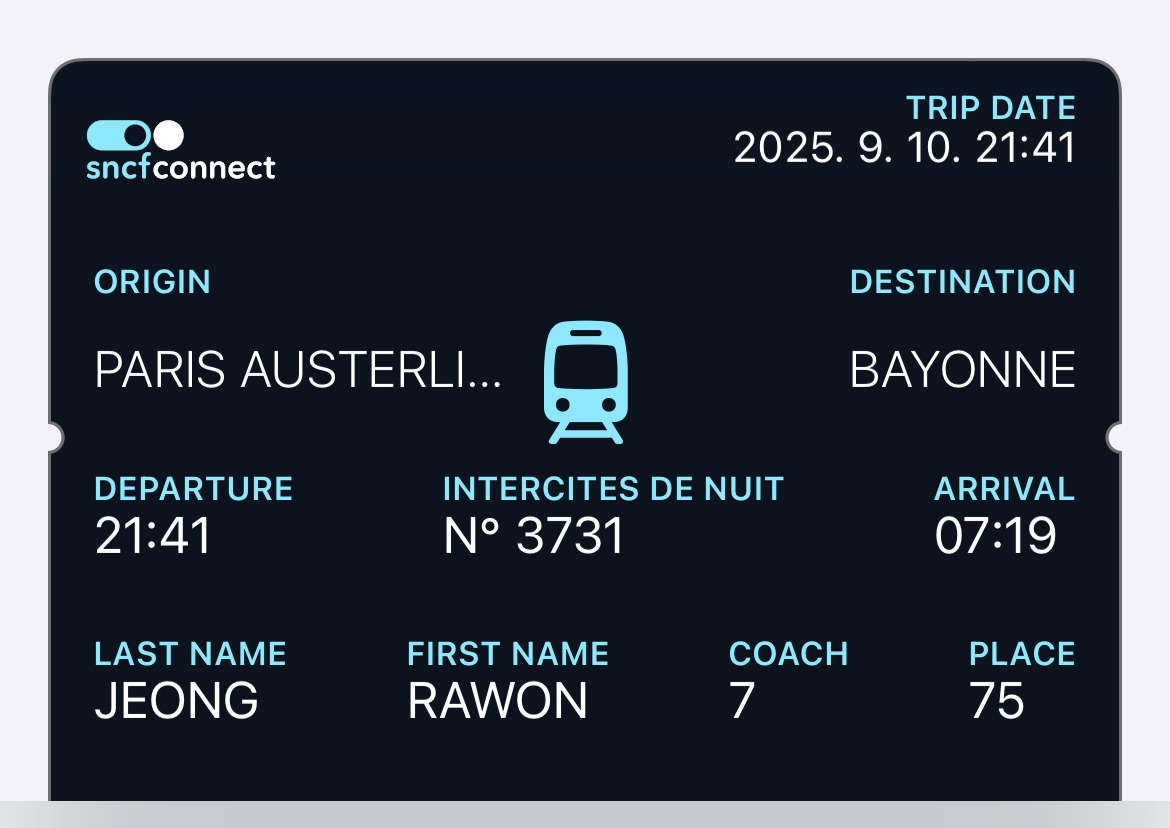Click the INTERCITES DE NUIT label
1170x828 pixels.
(x=613, y=489)
